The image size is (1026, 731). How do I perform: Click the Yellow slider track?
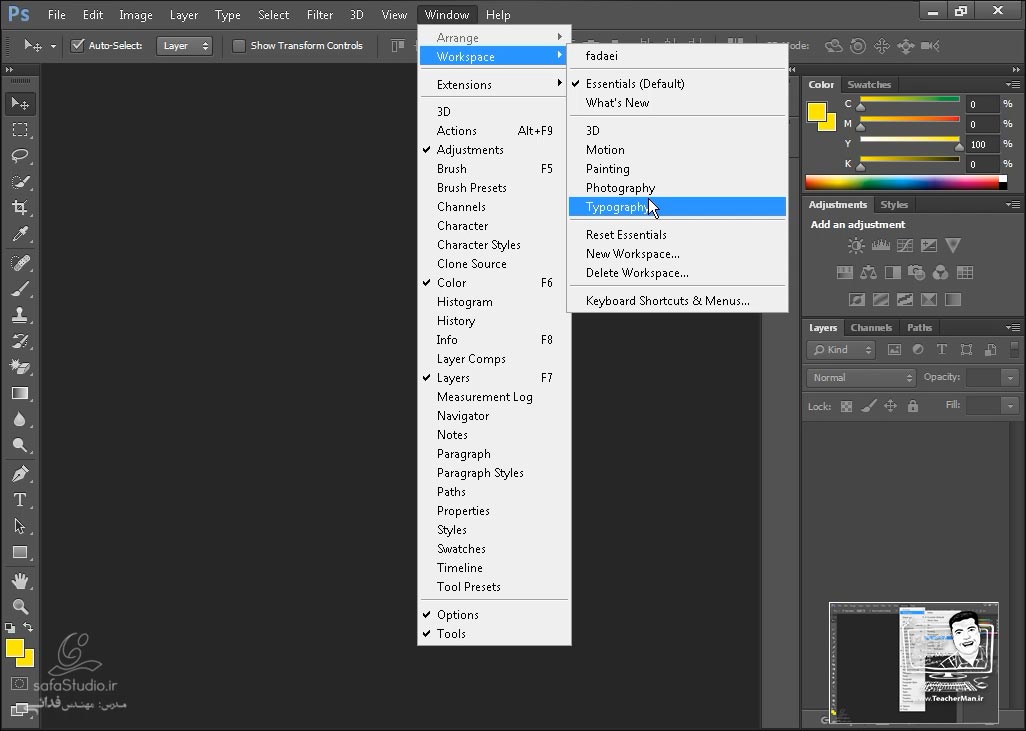pos(910,139)
